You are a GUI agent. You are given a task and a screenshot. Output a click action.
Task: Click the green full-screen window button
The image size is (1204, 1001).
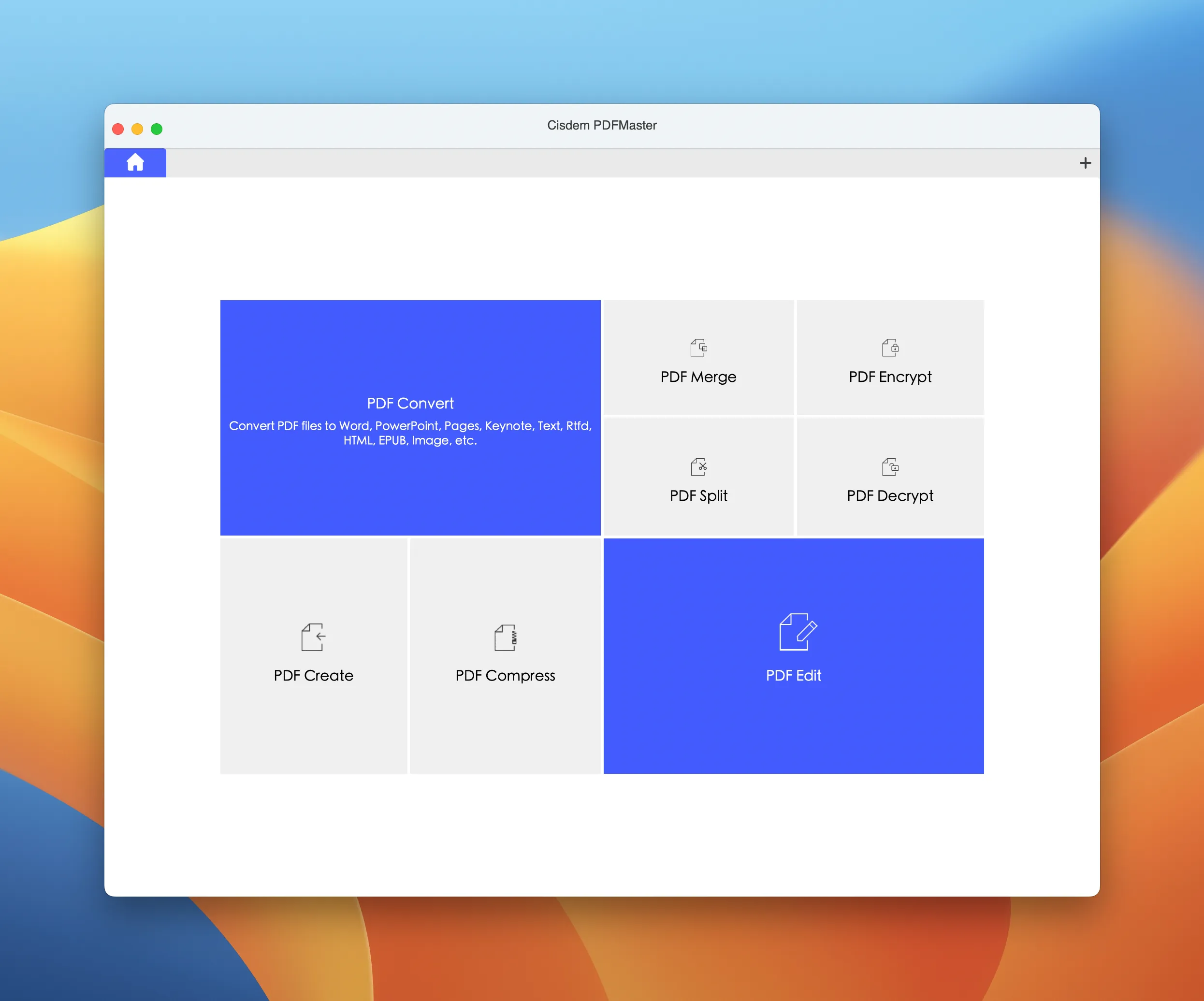pyautogui.click(x=157, y=129)
